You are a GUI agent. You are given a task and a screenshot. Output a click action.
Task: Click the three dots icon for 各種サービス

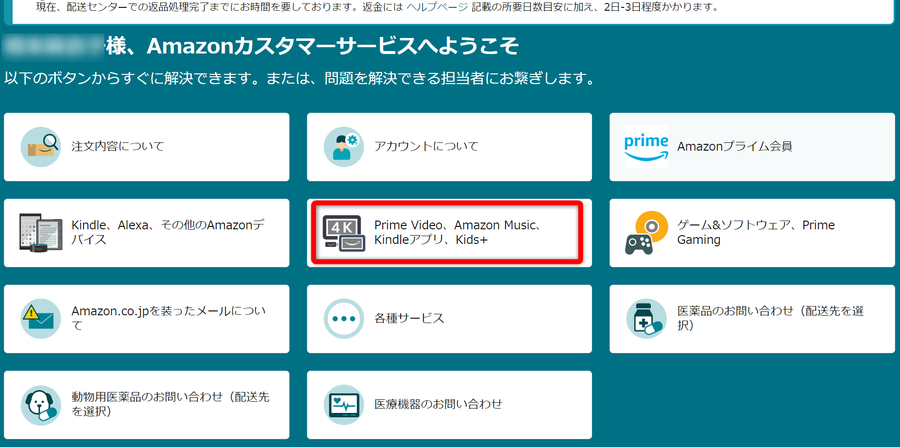pyautogui.click(x=343, y=318)
